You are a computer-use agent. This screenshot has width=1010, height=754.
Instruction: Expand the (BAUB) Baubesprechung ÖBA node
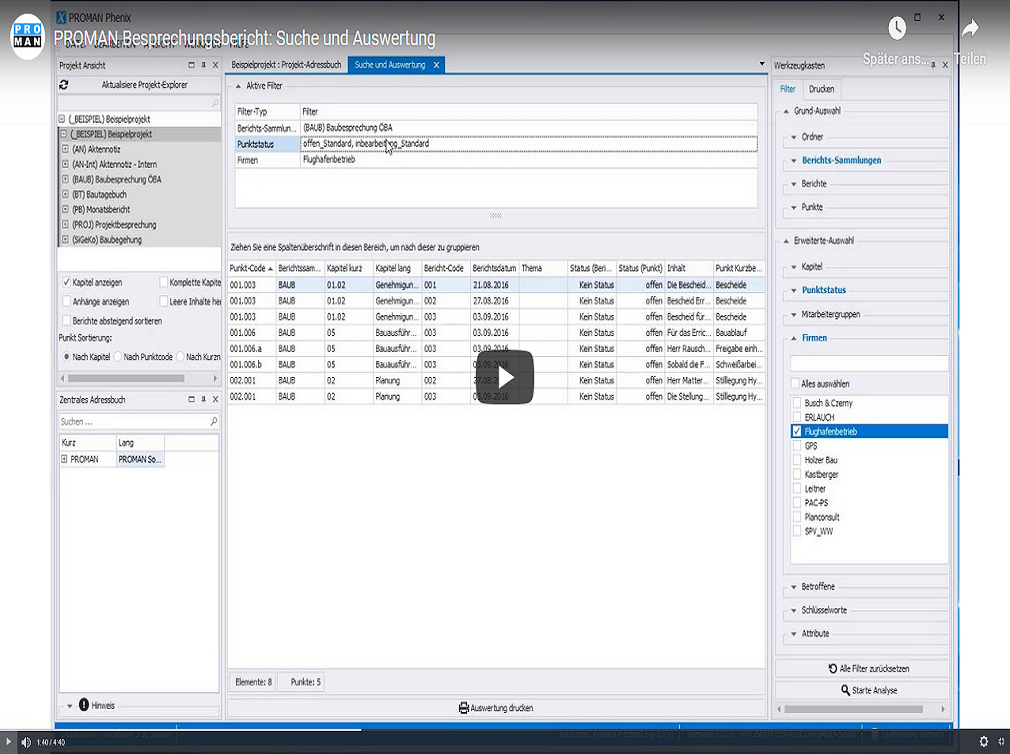pos(65,179)
